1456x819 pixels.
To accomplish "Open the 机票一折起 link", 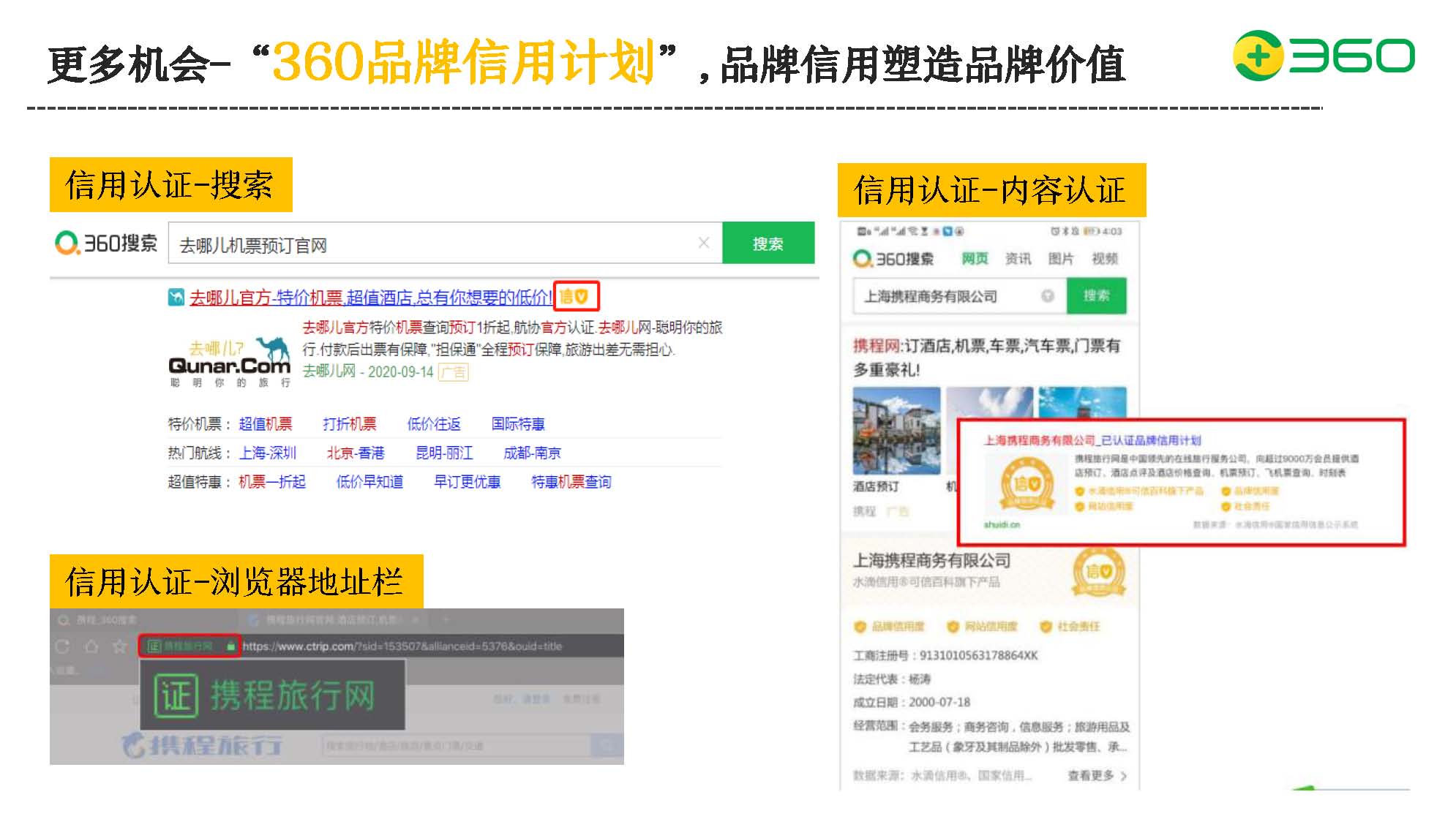I will click(272, 482).
